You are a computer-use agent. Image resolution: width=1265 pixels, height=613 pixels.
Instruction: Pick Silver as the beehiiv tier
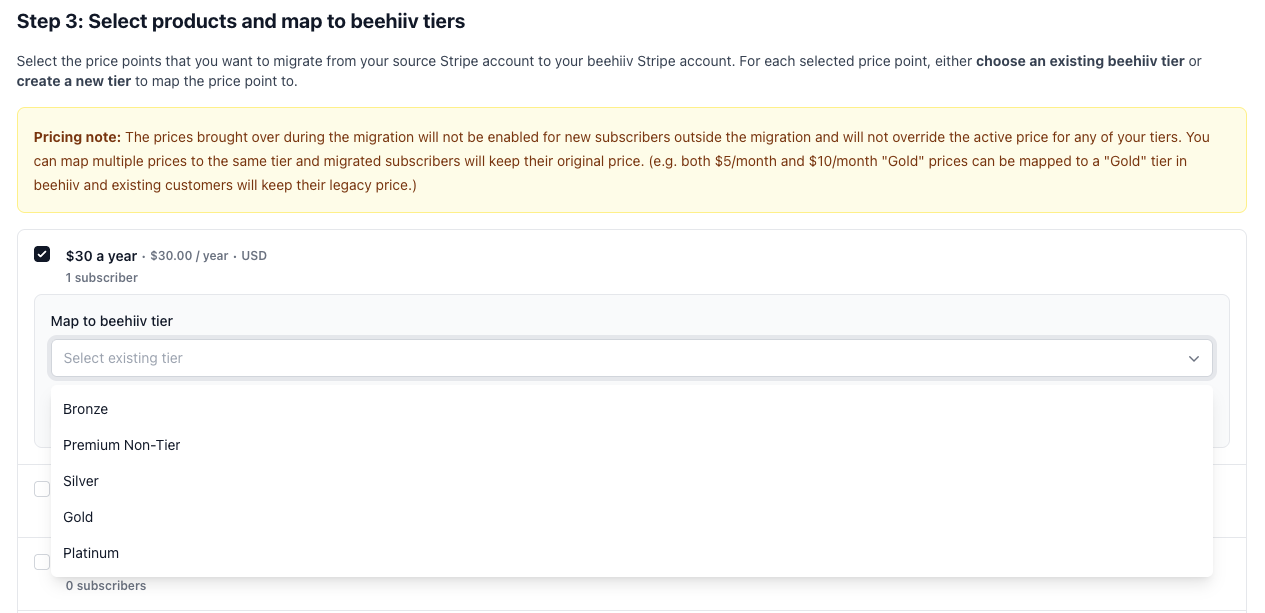(81, 481)
